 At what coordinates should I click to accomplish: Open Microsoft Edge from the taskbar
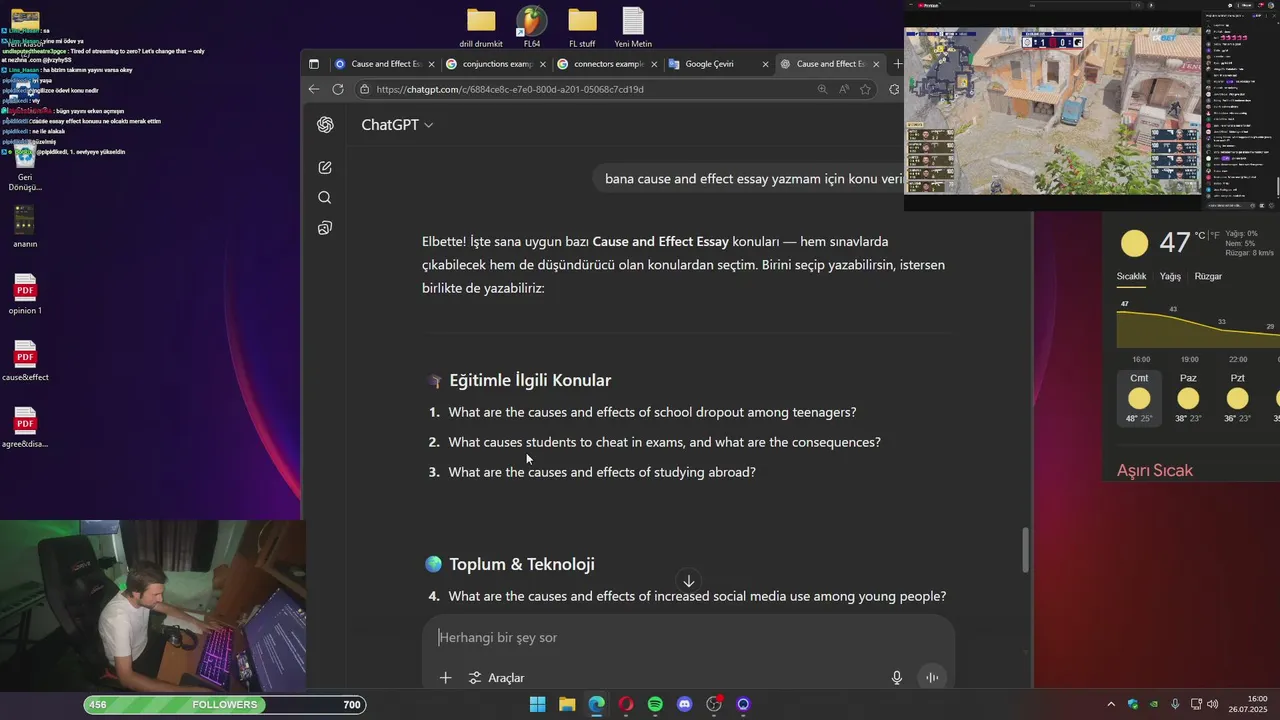[x=597, y=704]
